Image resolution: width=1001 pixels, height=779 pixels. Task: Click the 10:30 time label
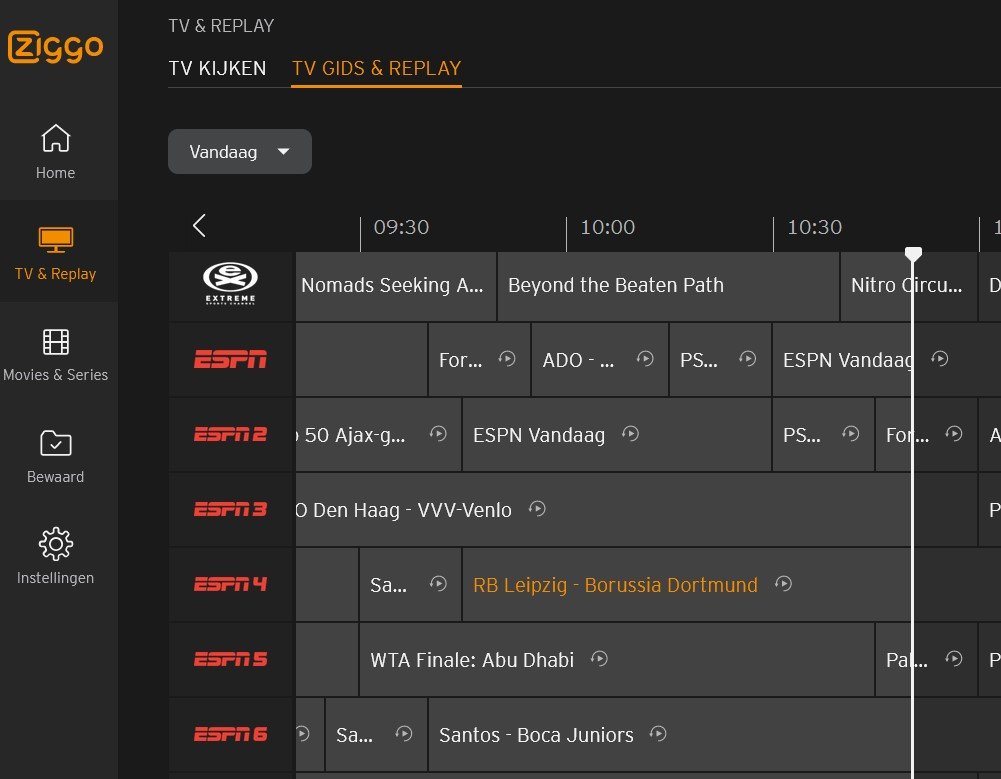(x=815, y=227)
